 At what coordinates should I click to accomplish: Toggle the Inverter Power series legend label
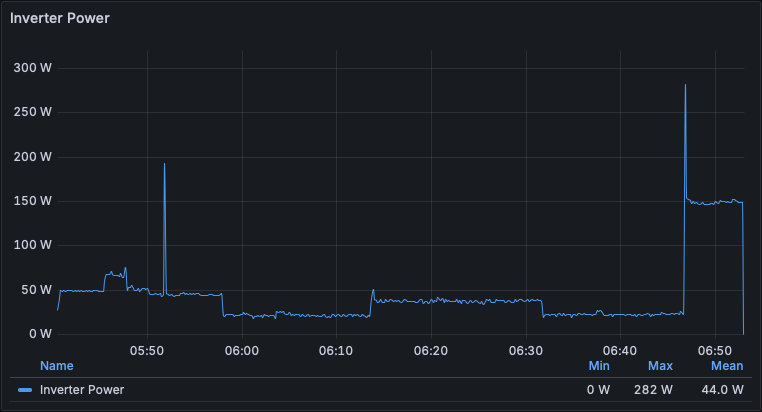(82, 390)
